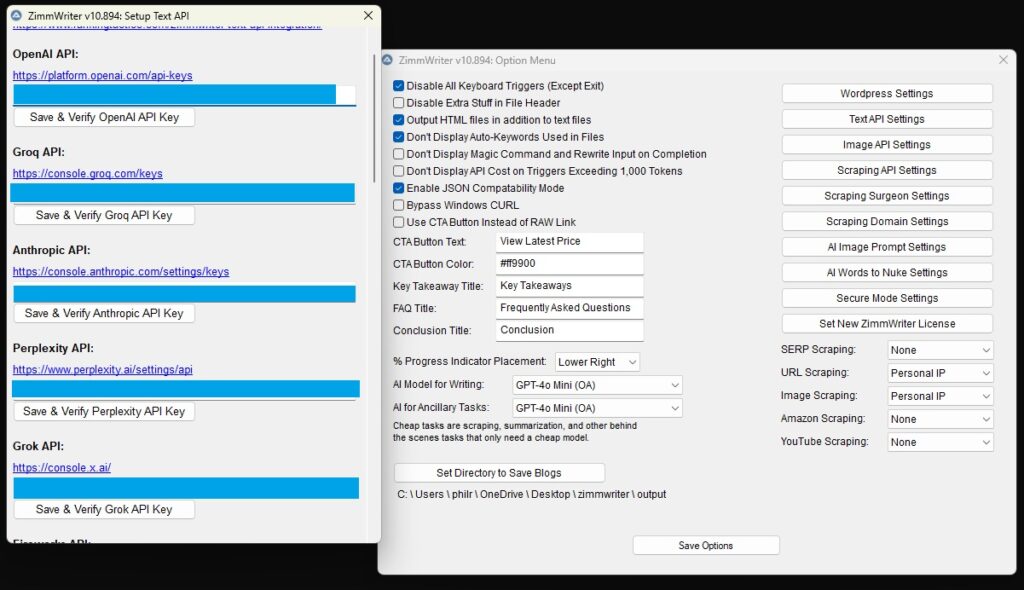
Task: Click Save & Verify Groq API Key
Action: (104, 215)
